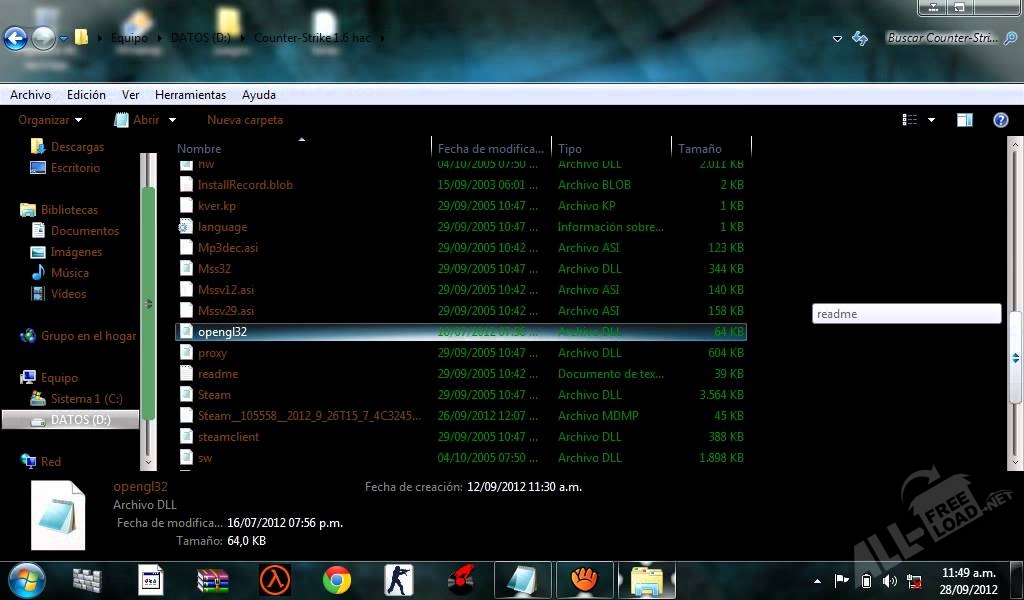The image size is (1024, 600).
Task: Click the Back navigation arrow
Action: [15, 39]
